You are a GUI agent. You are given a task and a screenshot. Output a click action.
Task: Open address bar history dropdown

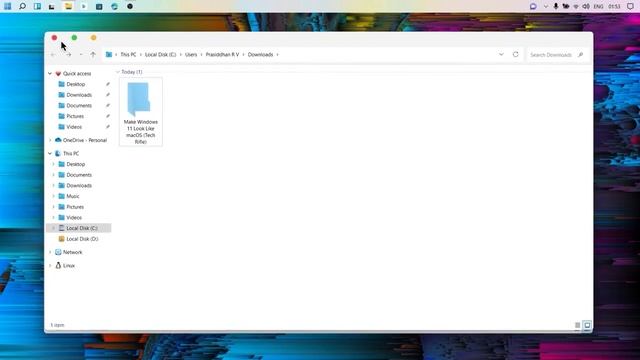pos(501,54)
